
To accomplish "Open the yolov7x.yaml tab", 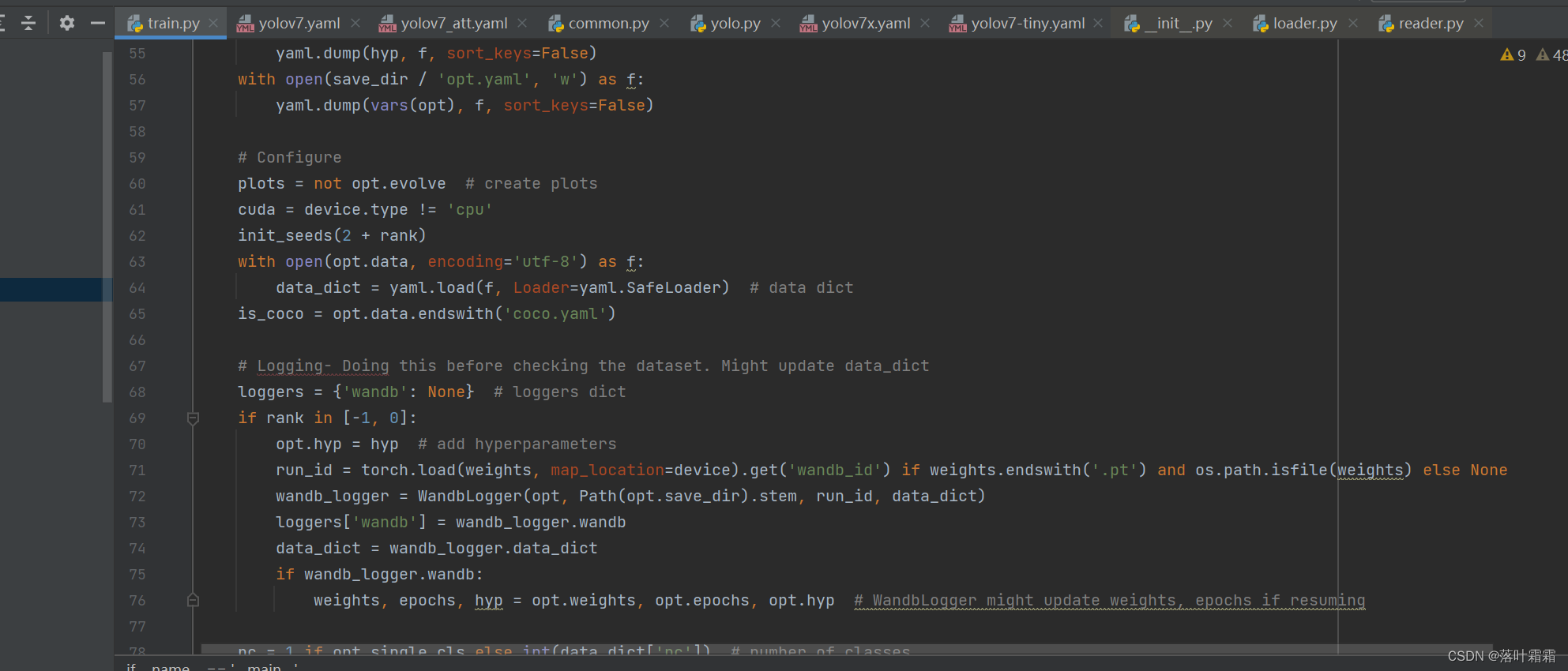I will [x=866, y=24].
